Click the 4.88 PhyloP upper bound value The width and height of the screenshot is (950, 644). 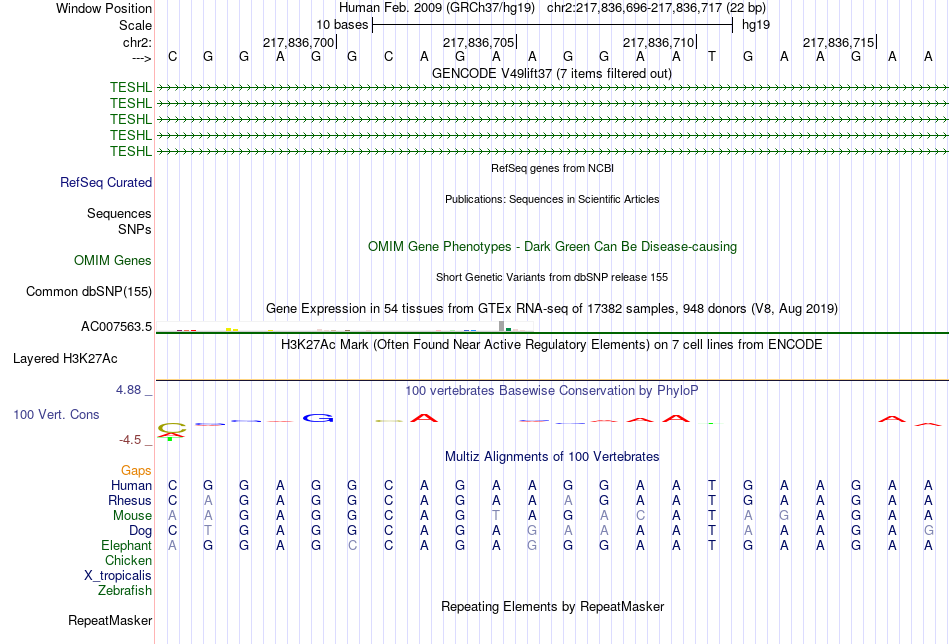click(x=128, y=390)
